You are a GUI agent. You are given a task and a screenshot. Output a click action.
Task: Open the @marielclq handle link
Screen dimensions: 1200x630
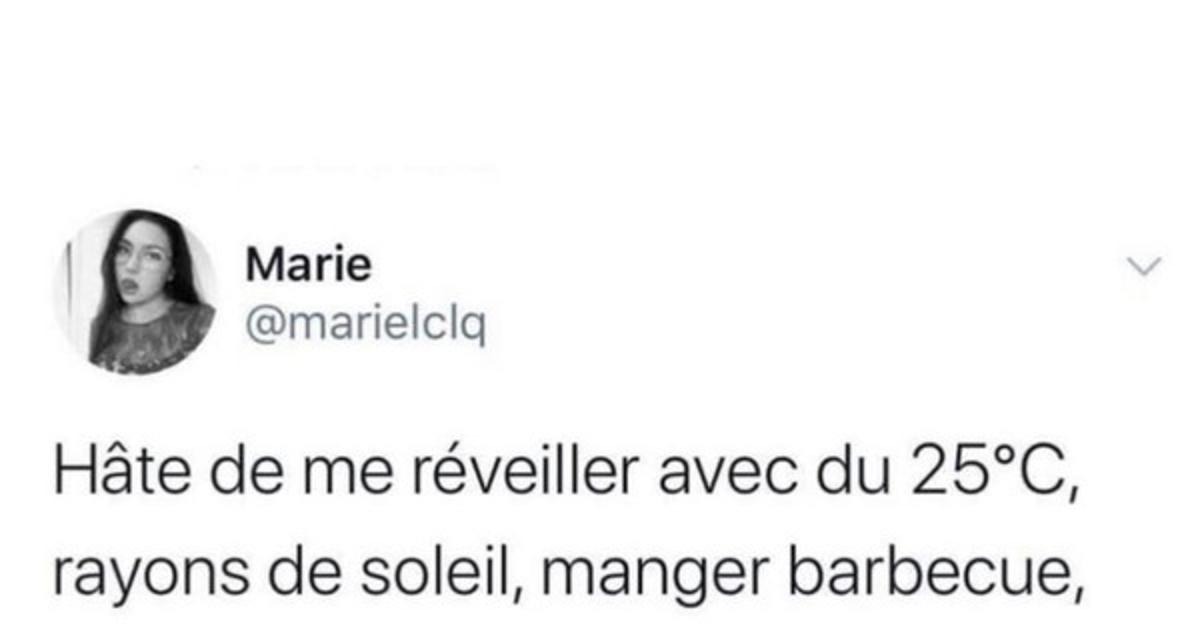coord(365,325)
